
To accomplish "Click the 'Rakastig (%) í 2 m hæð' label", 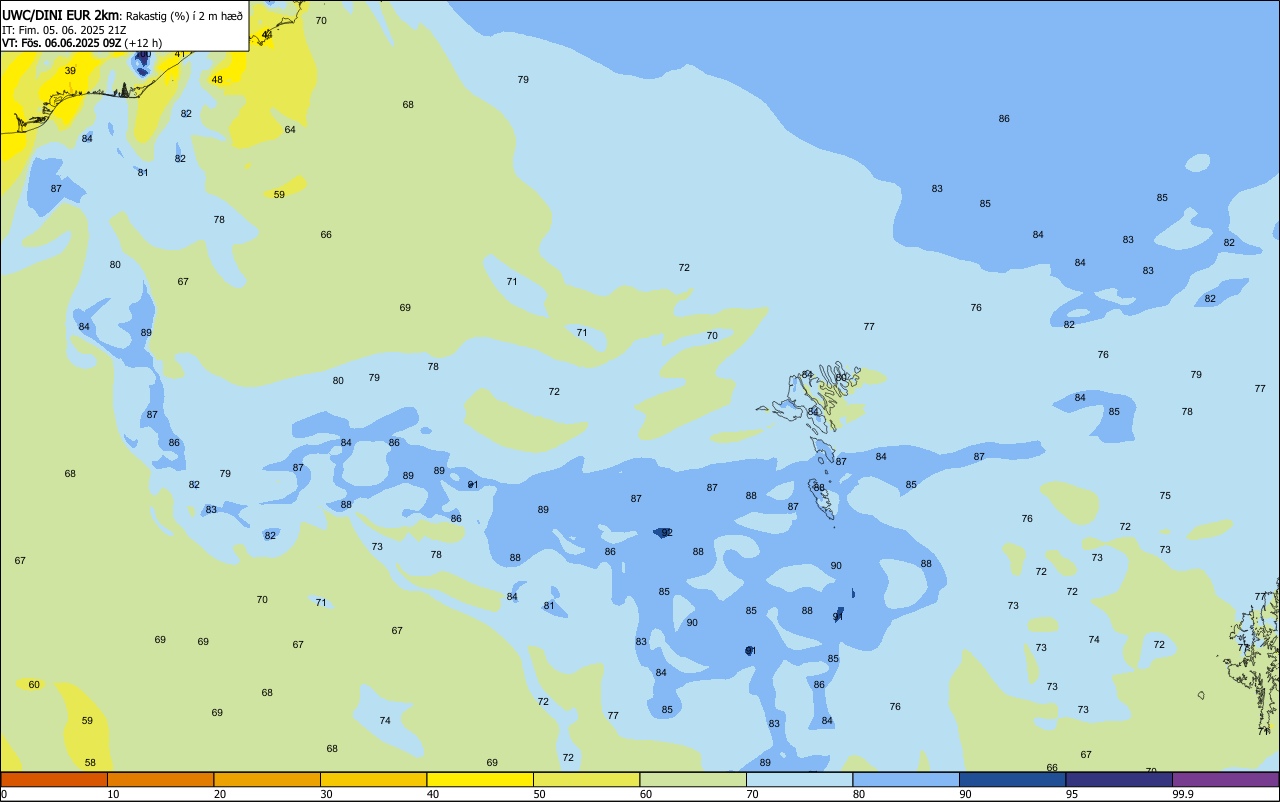I will [x=184, y=15].
